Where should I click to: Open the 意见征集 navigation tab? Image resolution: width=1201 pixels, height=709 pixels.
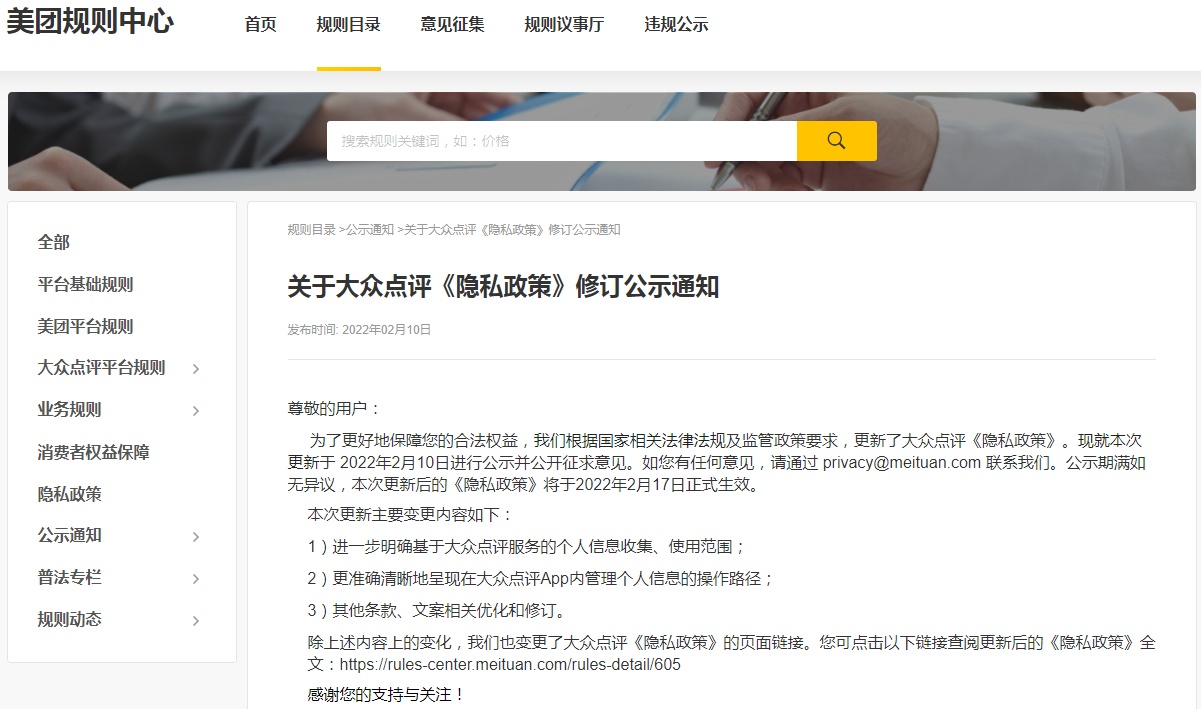pos(453,25)
